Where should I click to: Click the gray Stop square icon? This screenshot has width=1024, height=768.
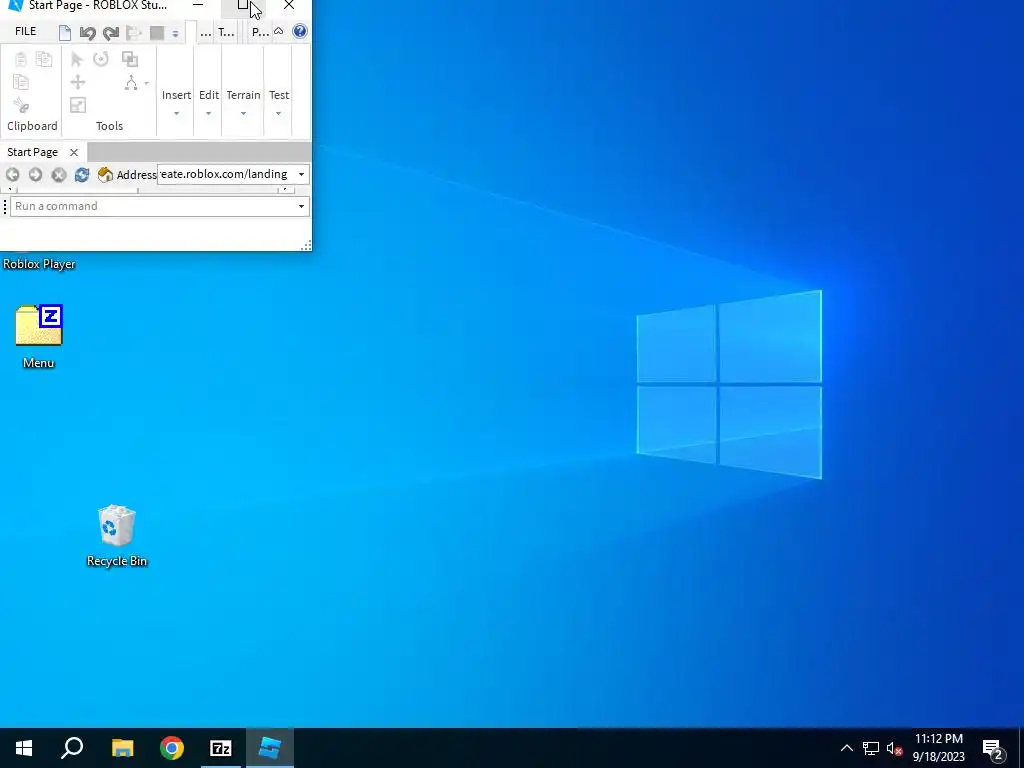[157, 33]
